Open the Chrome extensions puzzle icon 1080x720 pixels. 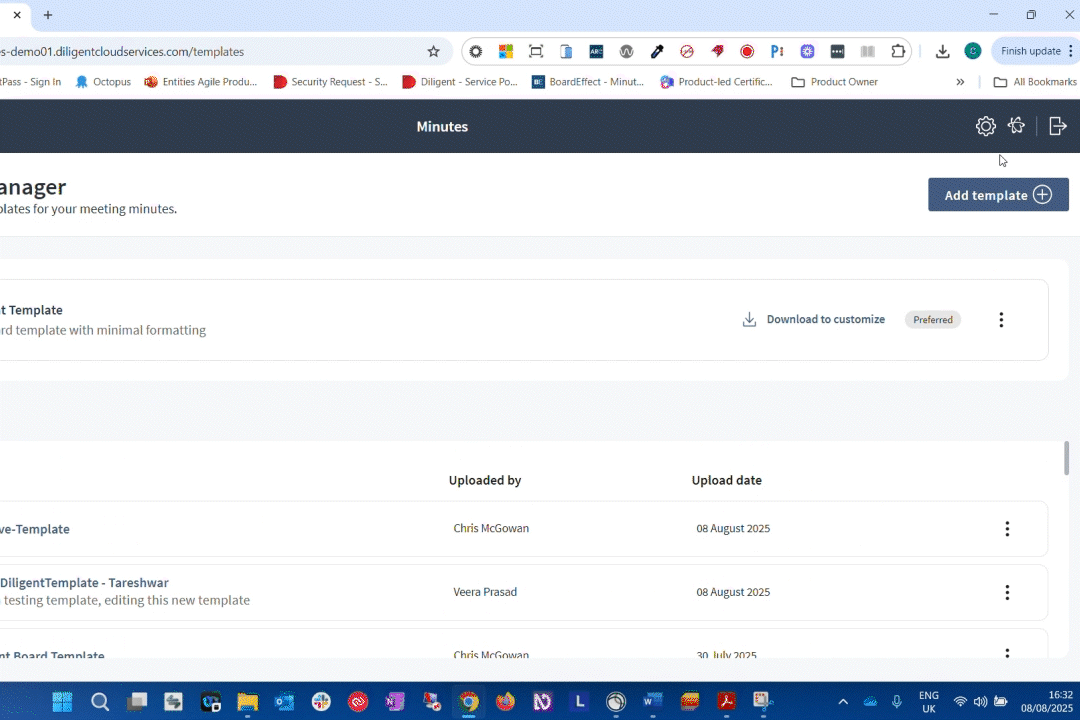click(897, 51)
